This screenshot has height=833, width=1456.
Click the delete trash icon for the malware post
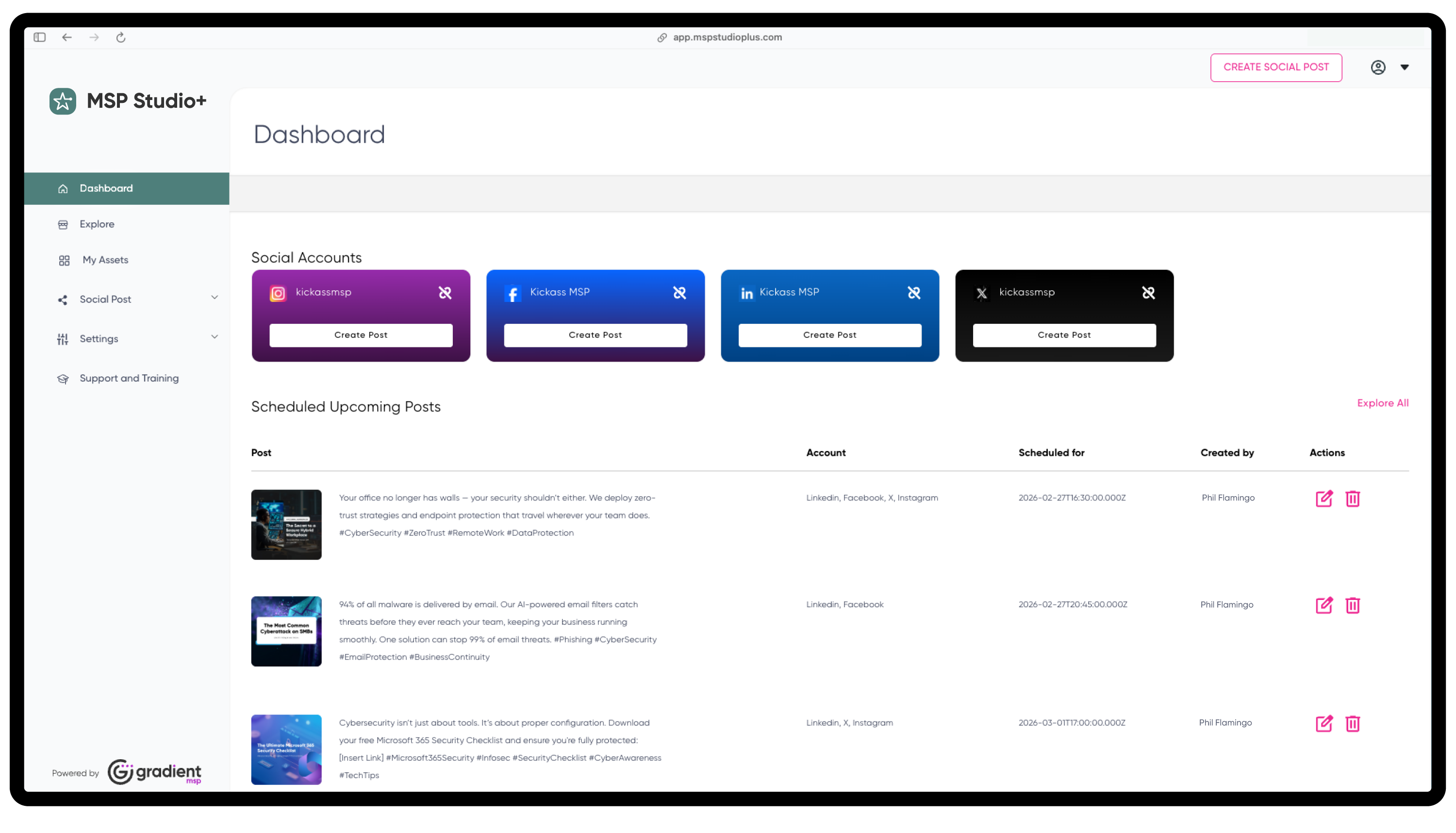point(1353,605)
